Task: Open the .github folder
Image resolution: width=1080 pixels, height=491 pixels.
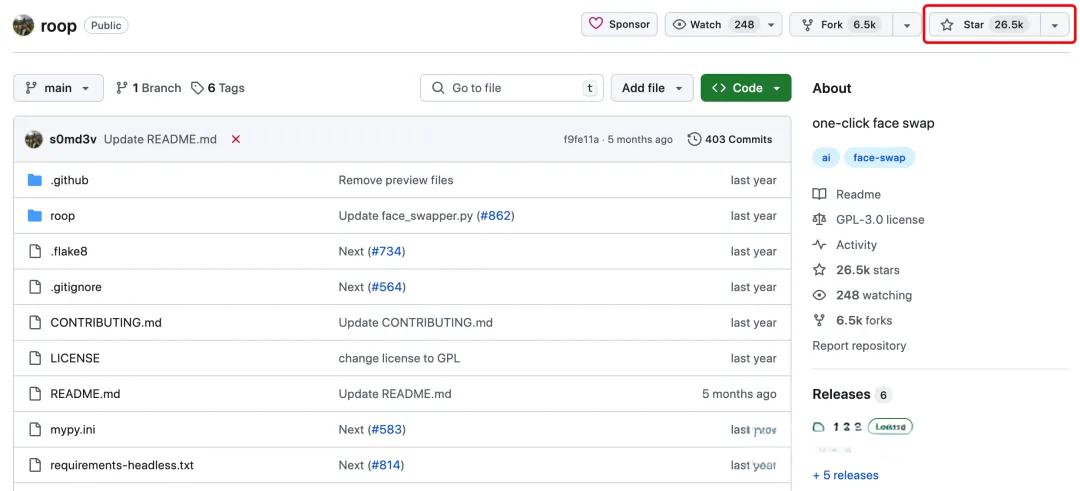Action: click(x=70, y=180)
